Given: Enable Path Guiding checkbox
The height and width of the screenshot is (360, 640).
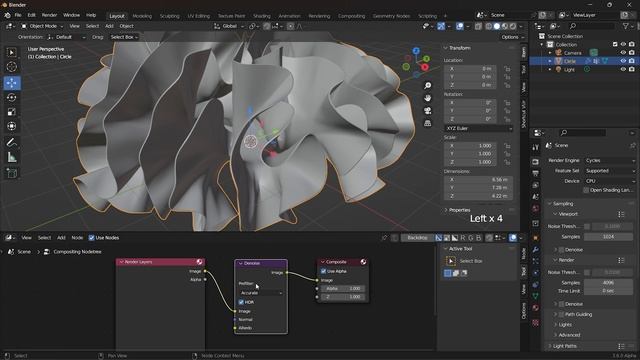Looking at the screenshot, I should [x=561, y=314].
